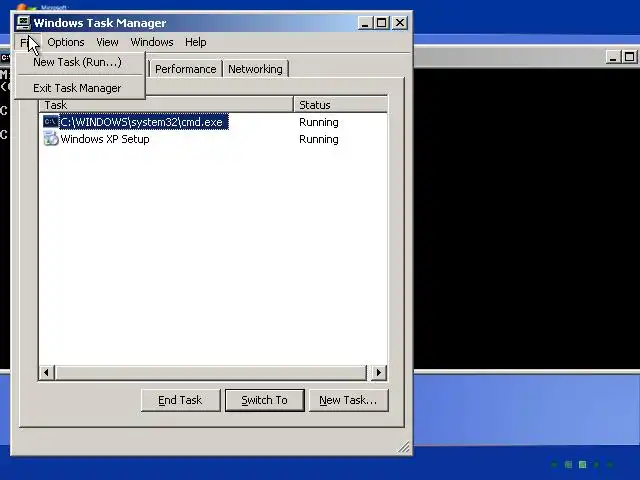Click the Task Manager title bar icon
The height and width of the screenshot is (480, 640).
24,22
